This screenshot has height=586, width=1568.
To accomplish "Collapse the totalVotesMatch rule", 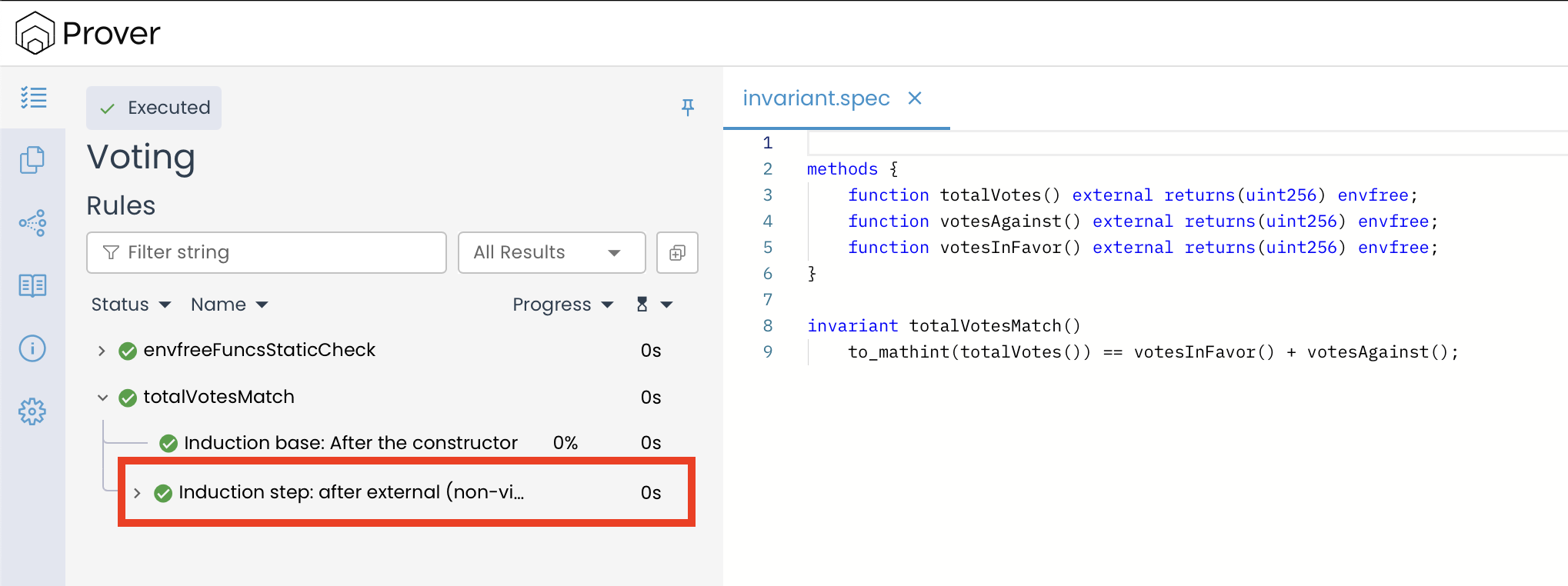I will coord(102,398).
